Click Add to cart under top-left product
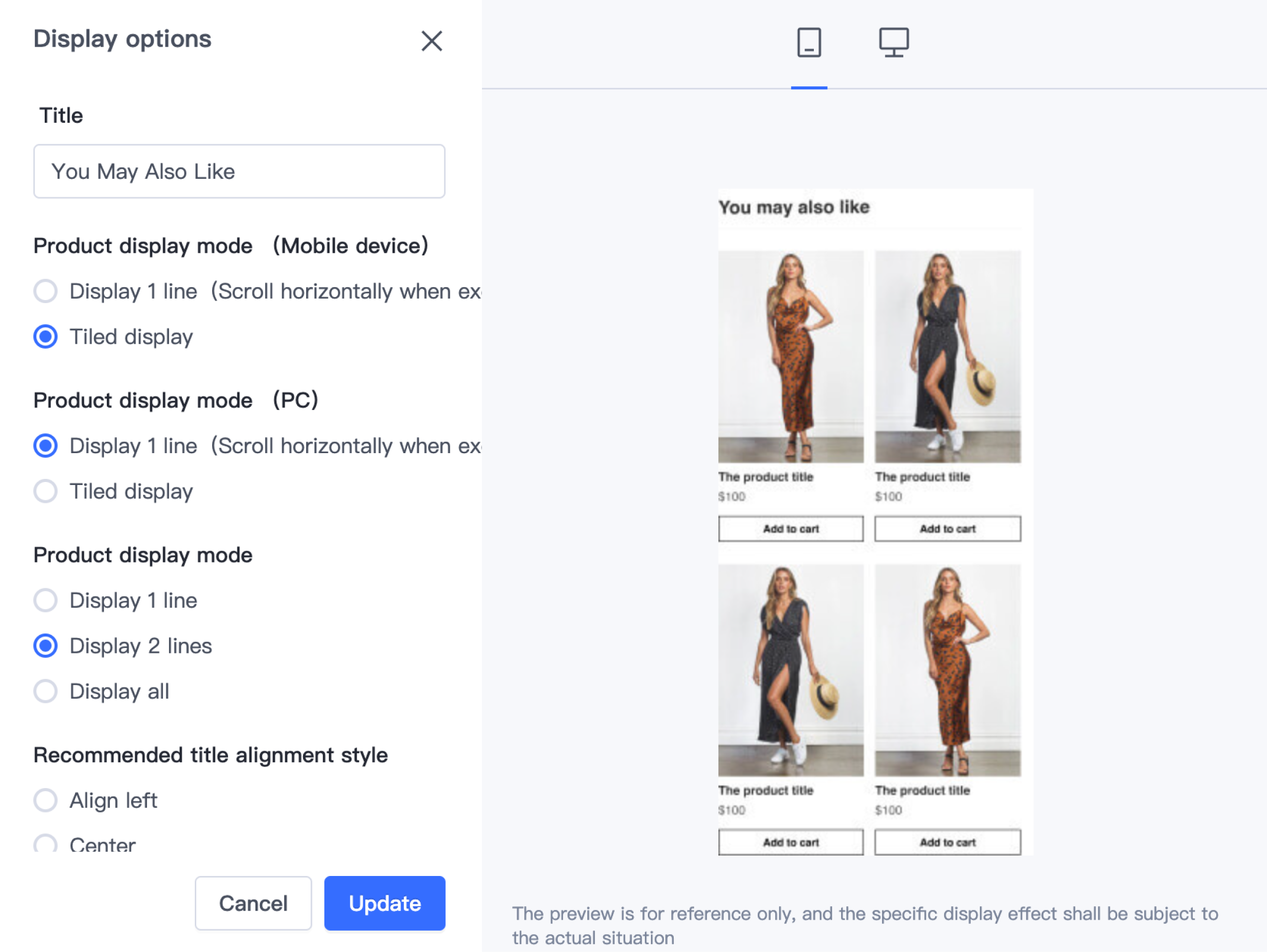Viewport: 1267px width, 952px height. coord(791,529)
